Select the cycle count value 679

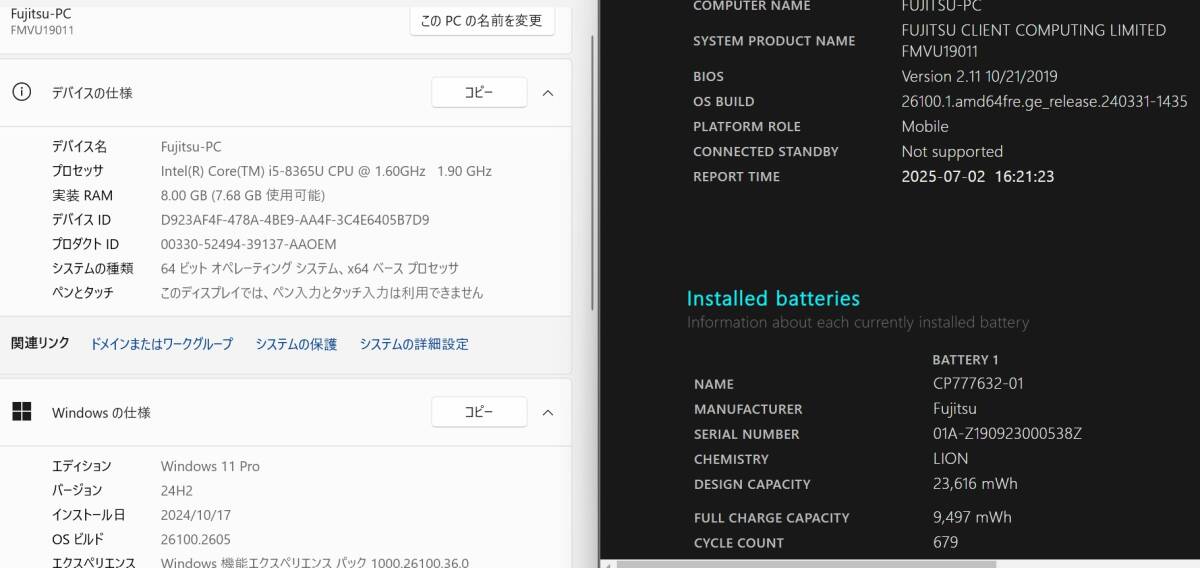click(945, 542)
